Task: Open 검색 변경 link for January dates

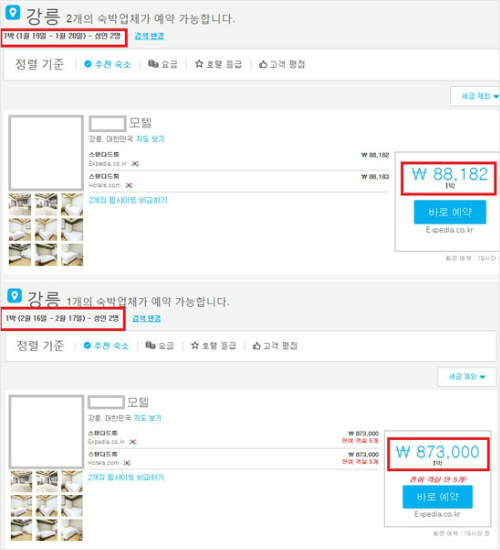Action: (x=149, y=36)
